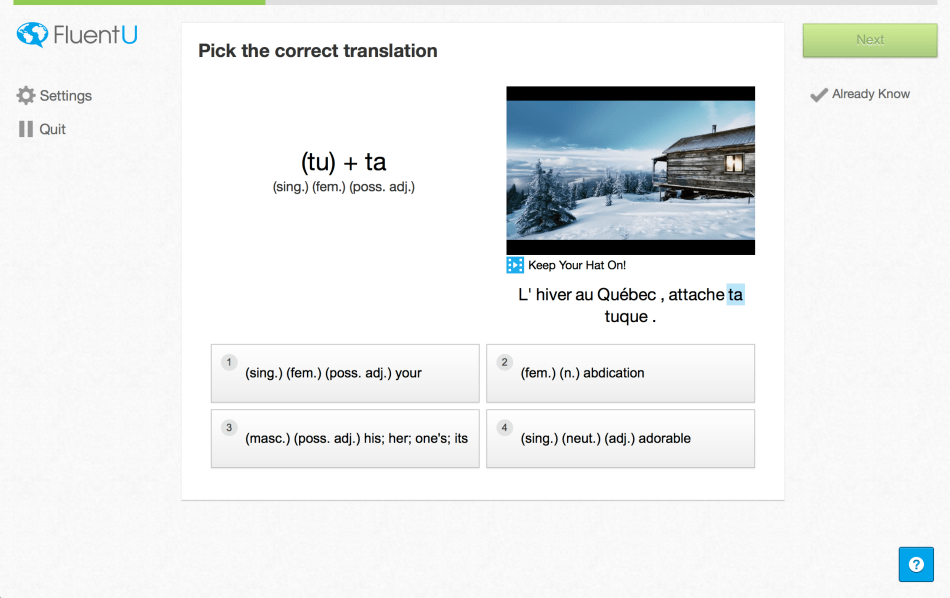950x598 pixels.
Task: Click the green lesson progress bar
Action: [132, 2]
